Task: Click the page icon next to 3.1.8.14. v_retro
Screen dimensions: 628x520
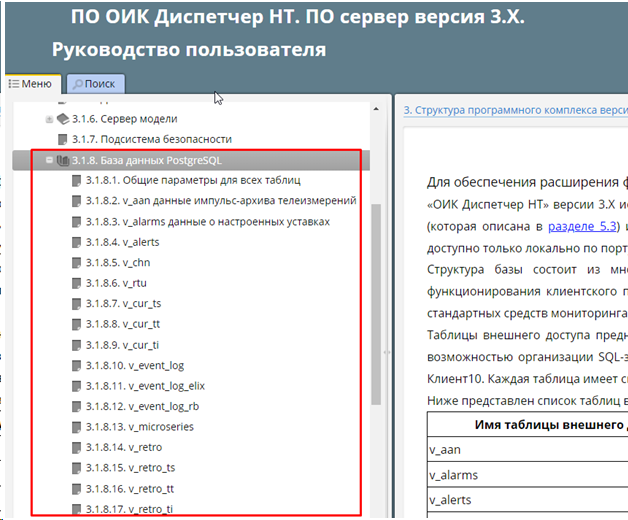Action: point(77,448)
